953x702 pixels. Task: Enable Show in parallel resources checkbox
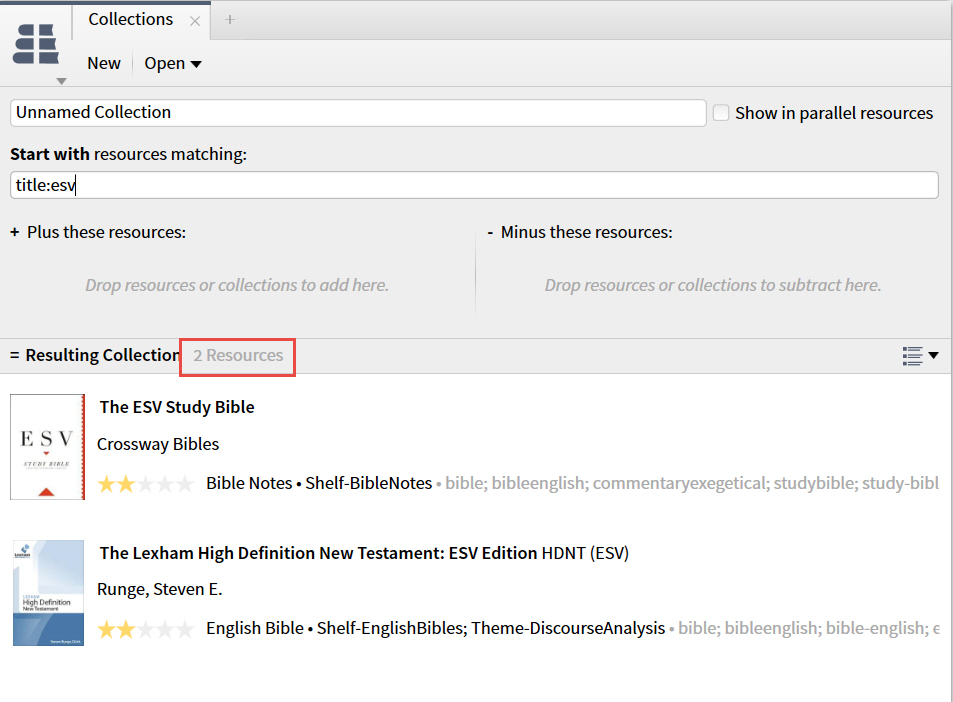pos(721,113)
